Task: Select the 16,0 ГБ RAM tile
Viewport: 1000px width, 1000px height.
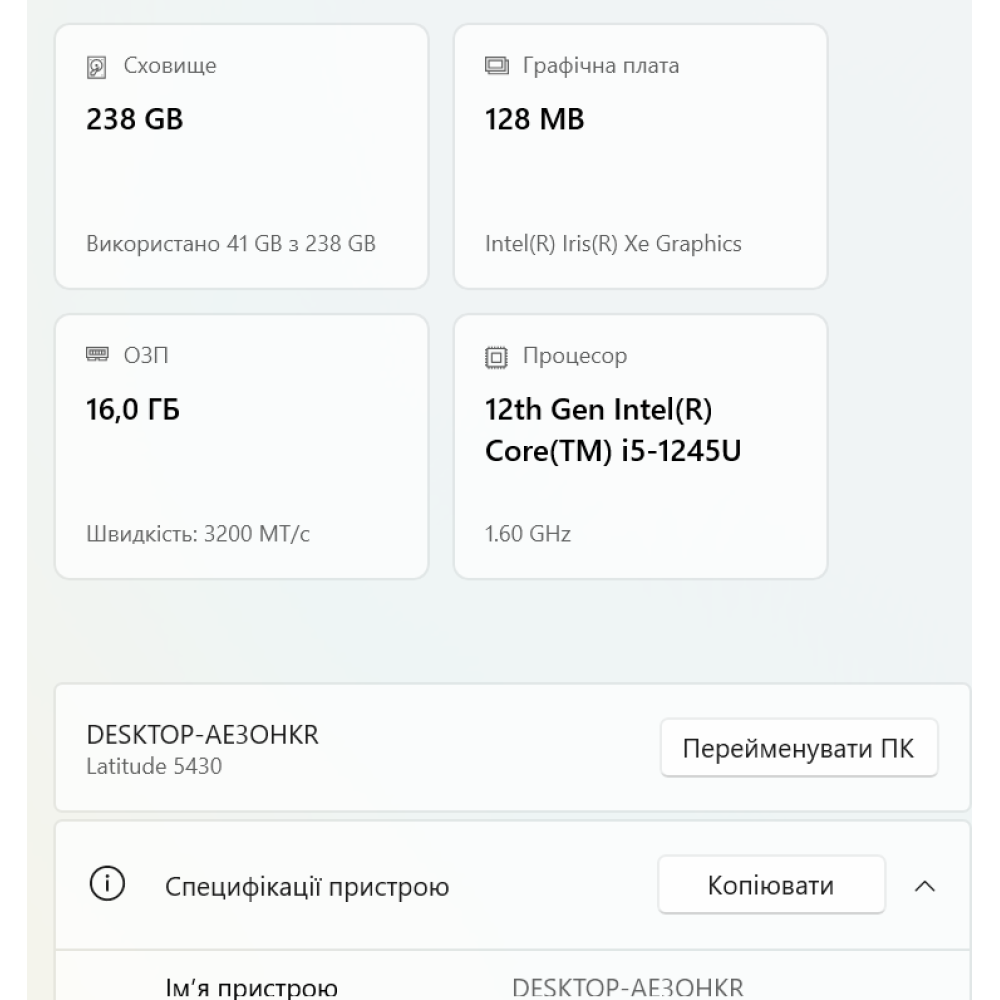Action: pyautogui.click(x=240, y=445)
